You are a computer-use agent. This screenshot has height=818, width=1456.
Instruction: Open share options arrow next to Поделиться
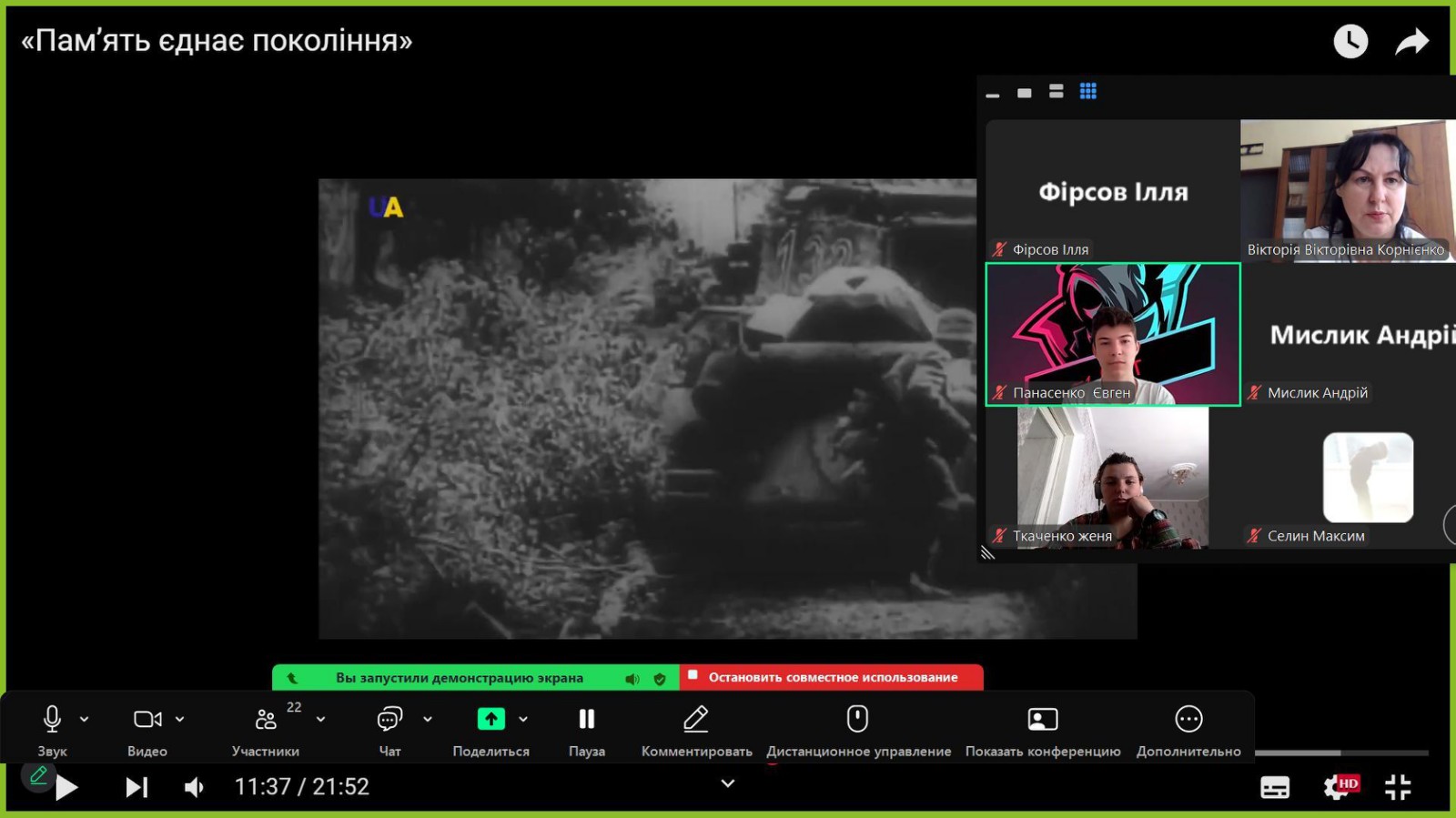point(523,719)
